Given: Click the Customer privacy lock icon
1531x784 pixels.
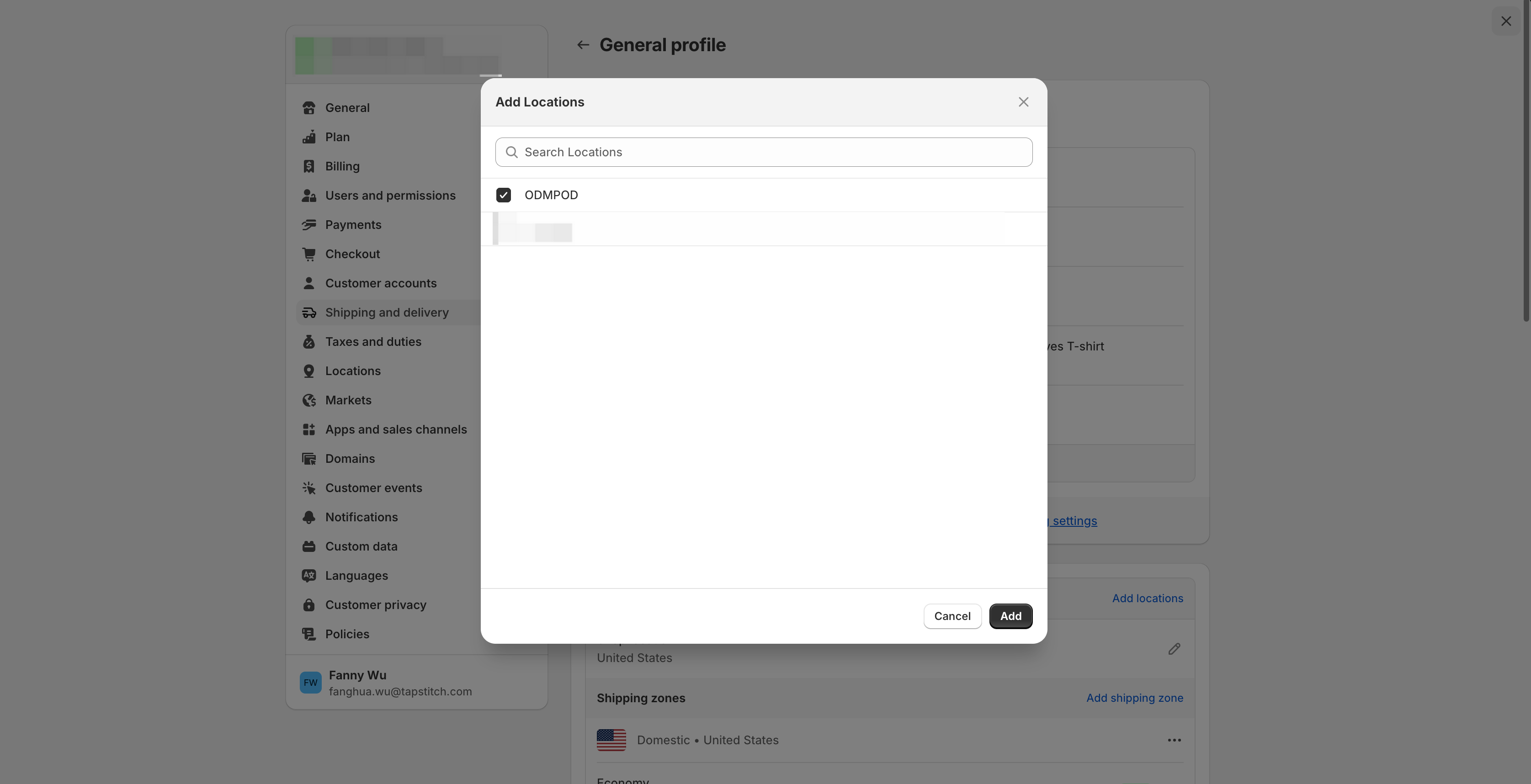Looking at the screenshot, I should tap(308, 604).
